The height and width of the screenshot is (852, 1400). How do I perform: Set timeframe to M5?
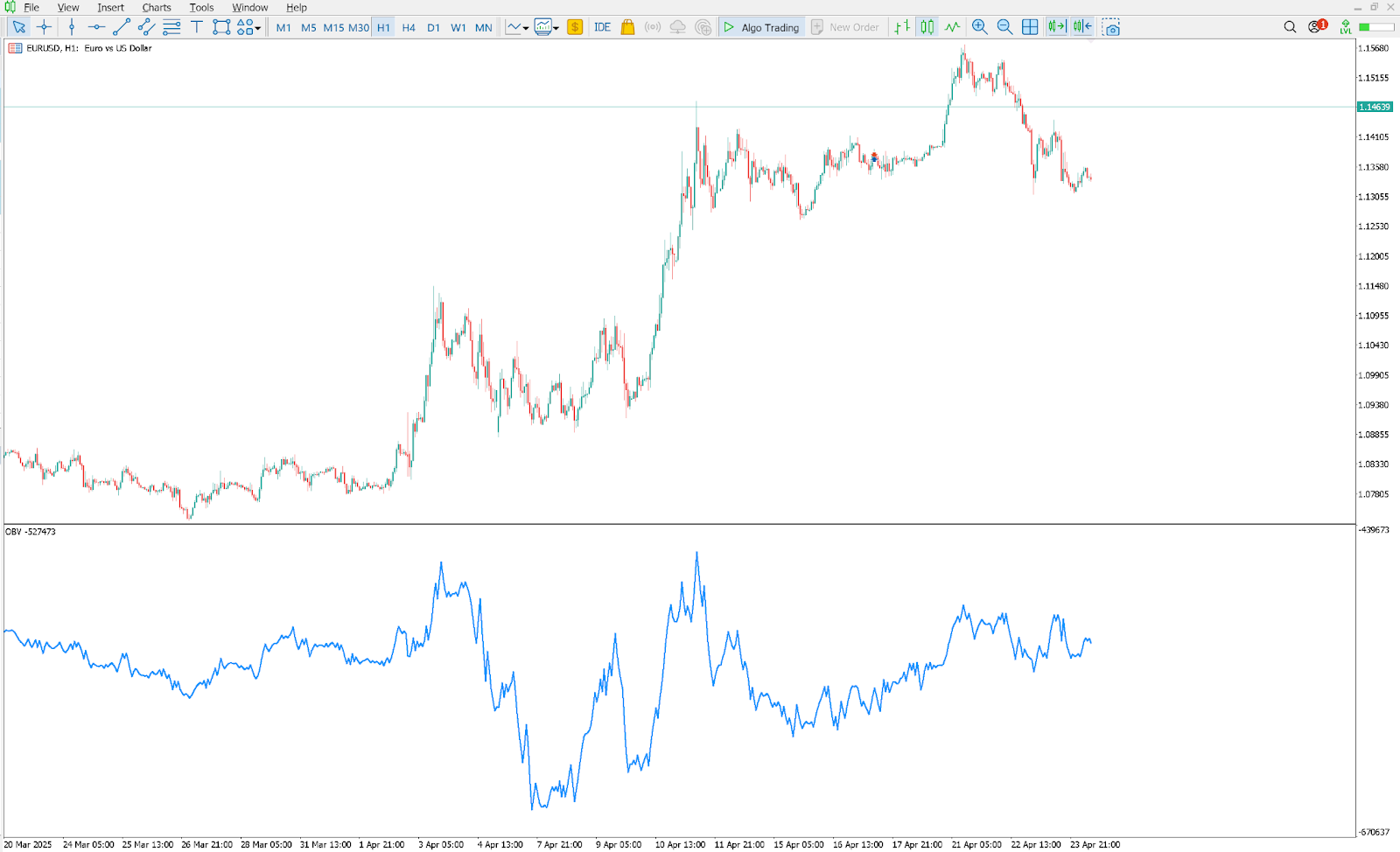tap(309, 27)
